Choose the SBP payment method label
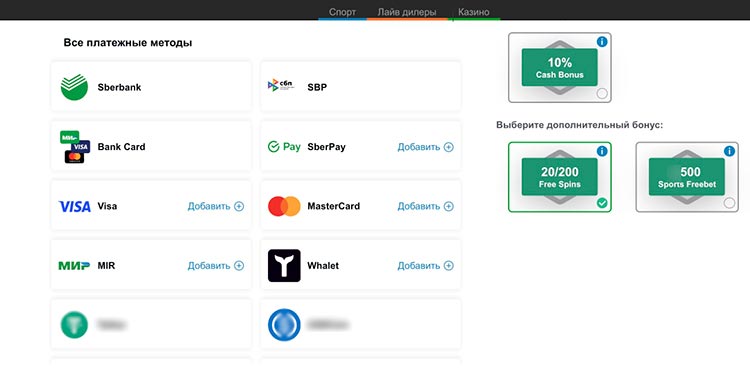This screenshot has width=750, height=374. pos(317,88)
